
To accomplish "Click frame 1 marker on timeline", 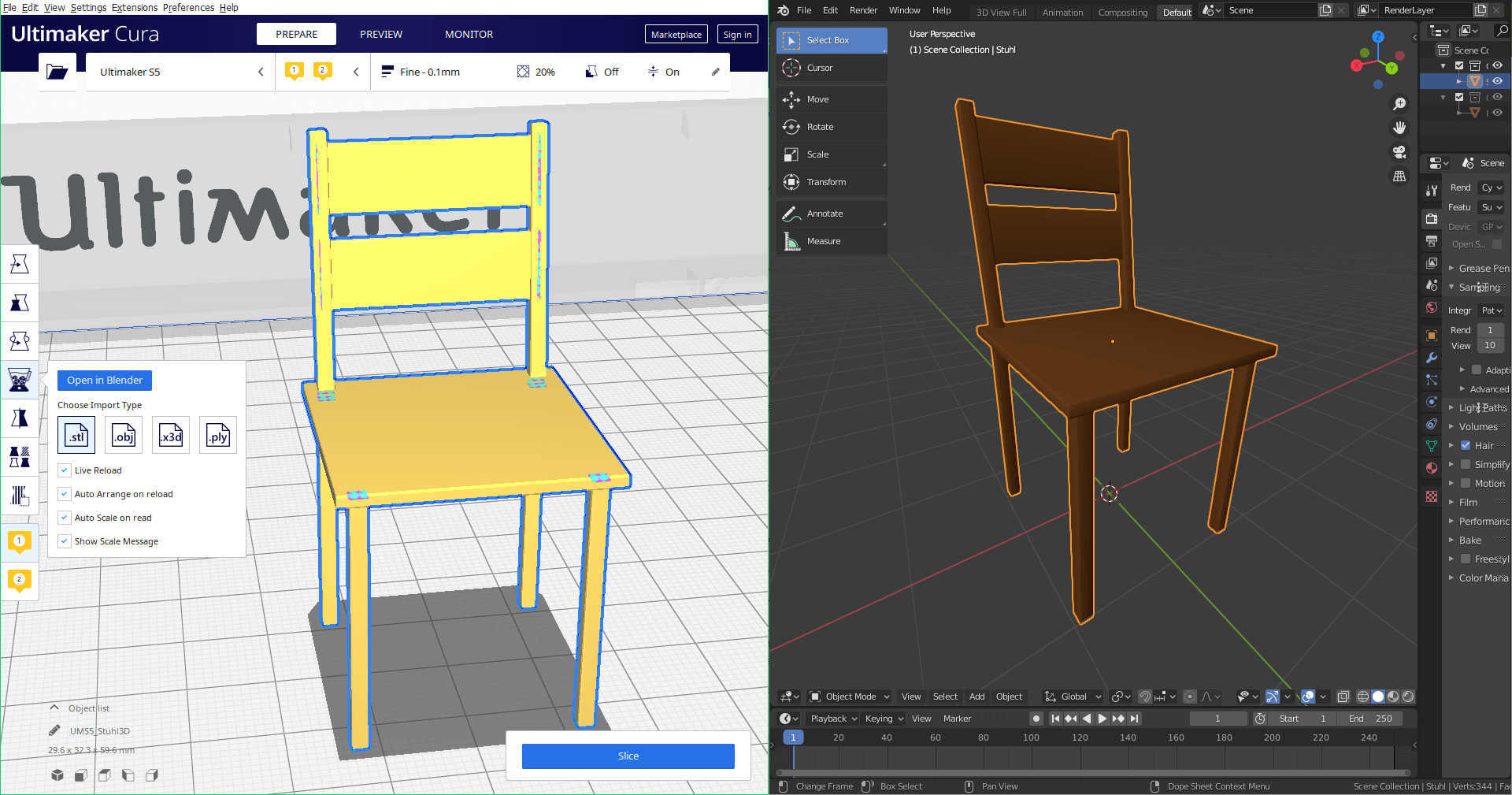I will coord(793,737).
